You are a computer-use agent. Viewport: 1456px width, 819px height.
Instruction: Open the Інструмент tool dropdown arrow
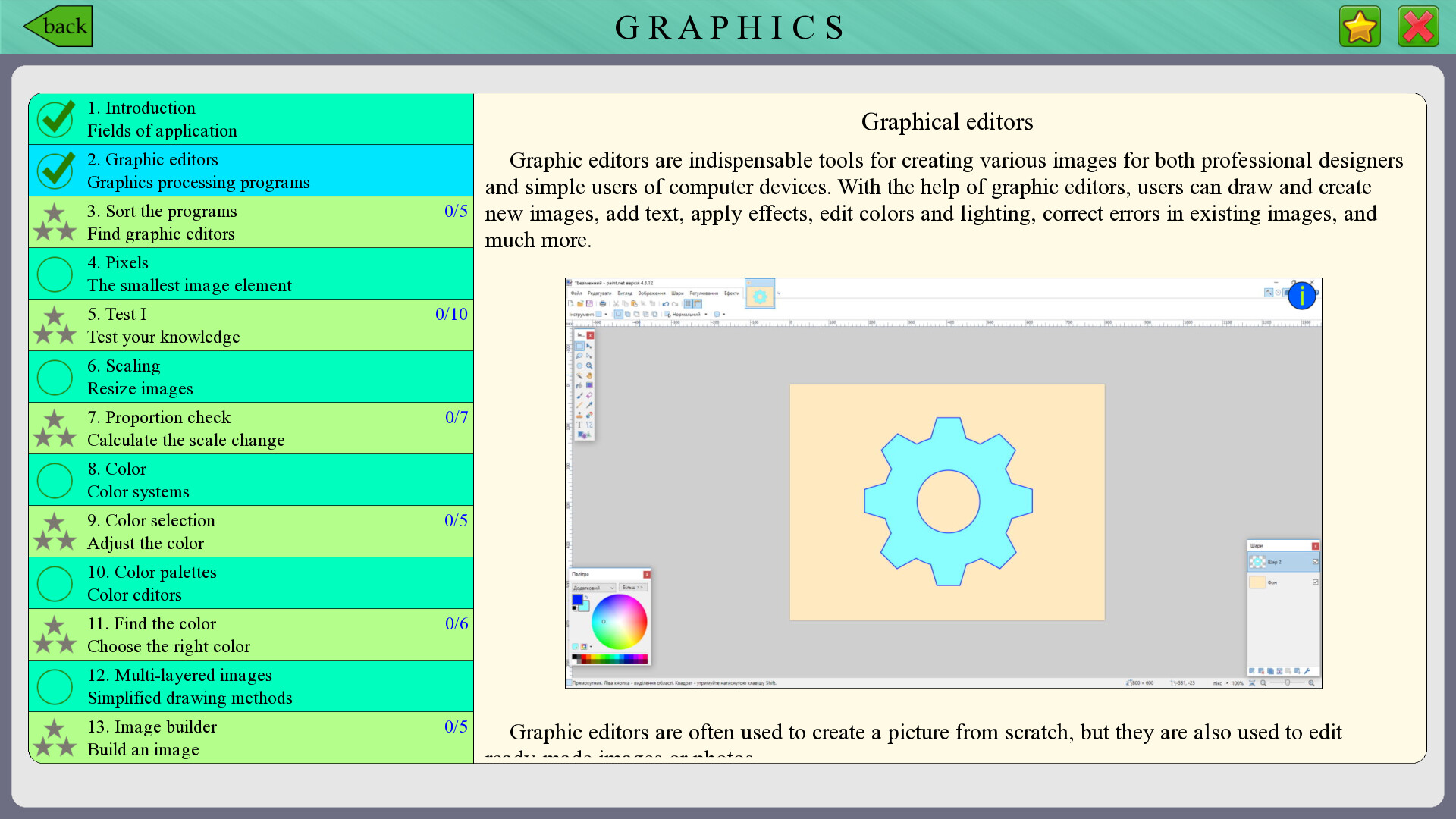pos(606,315)
